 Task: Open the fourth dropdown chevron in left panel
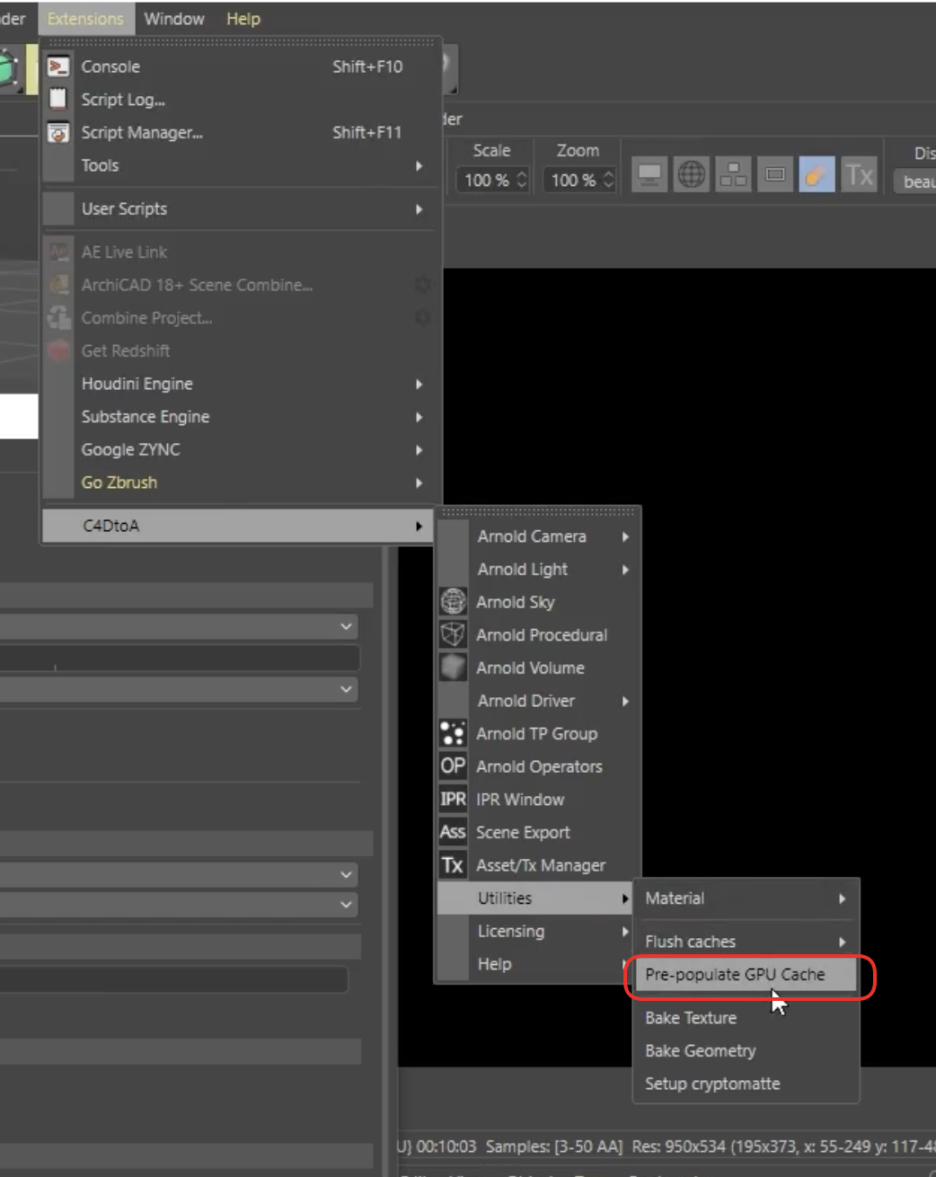[346, 905]
